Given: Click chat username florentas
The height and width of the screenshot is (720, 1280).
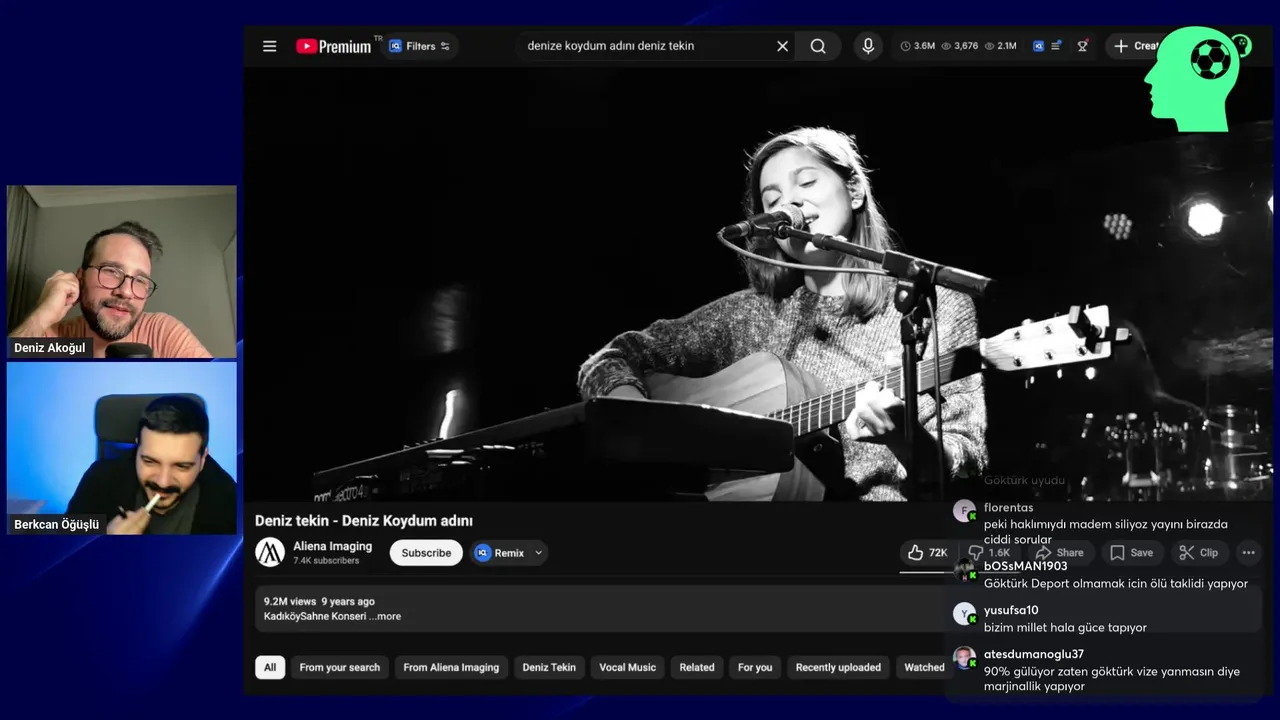Looking at the screenshot, I should coord(1008,508).
